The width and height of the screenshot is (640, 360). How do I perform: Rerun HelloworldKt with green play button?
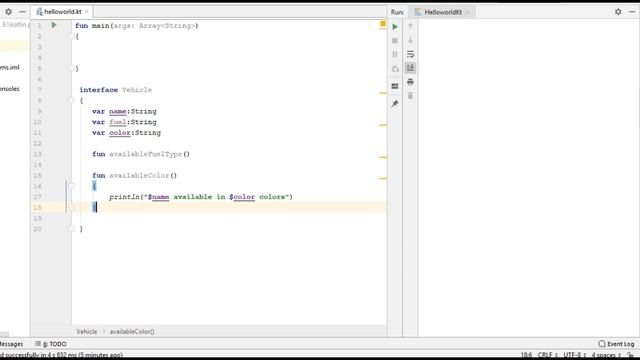[395, 27]
